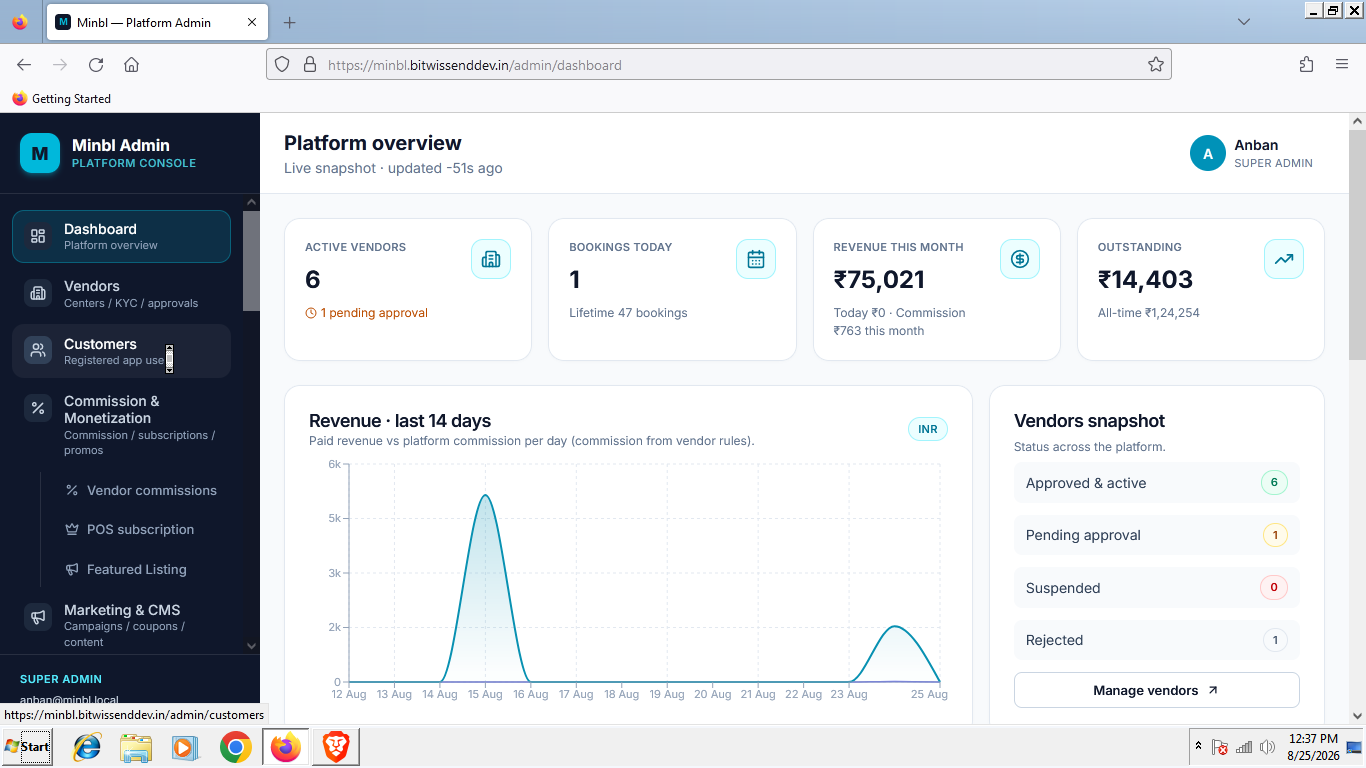The height and width of the screenshot is (768, 1366).
Task: Click the Minbl M logo in sidebar
Action: click(40, 153)
